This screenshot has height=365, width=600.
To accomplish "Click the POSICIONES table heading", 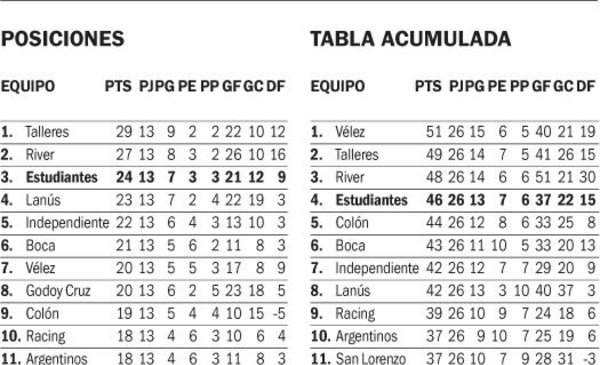I will (63, 39).
